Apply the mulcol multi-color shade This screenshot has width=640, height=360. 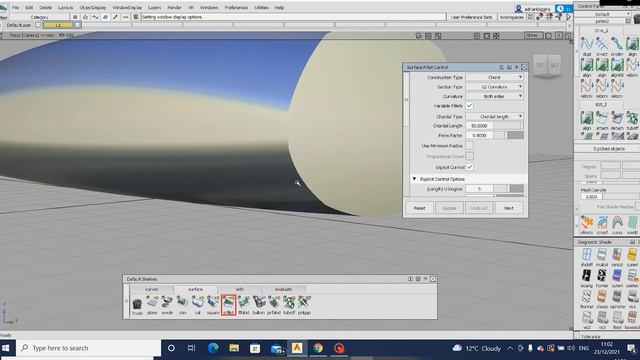tap(602, 257)
